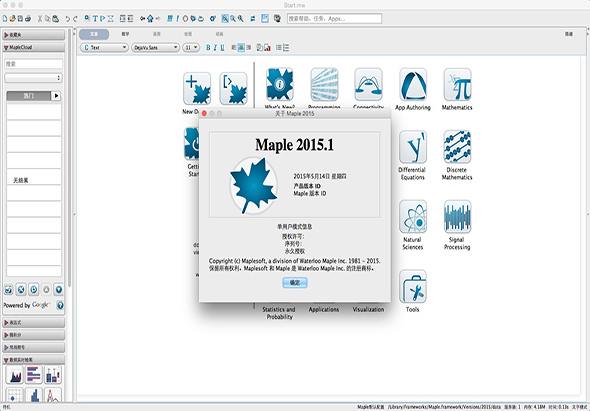This screenshot has height=411, width=590.
Task: Click the search help, tasks, Apps field
Action: (335, 18)
